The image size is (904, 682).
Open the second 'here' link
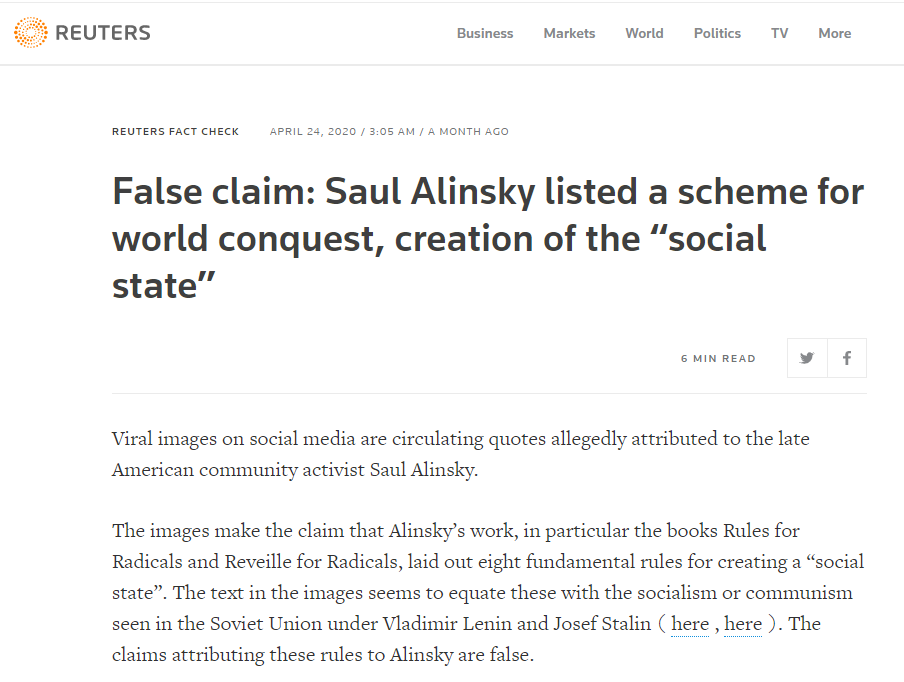[743, 624]
